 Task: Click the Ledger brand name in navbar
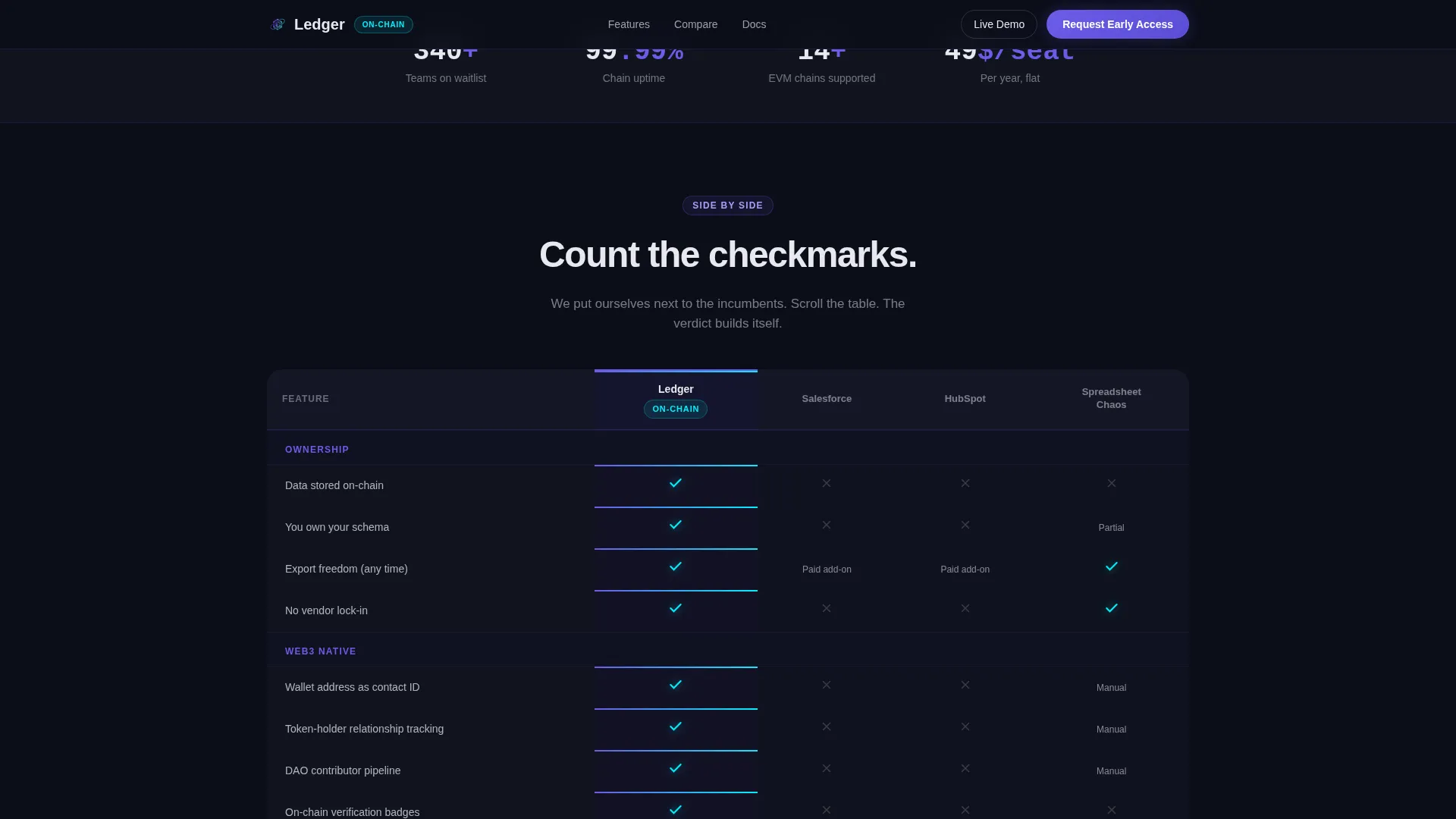(319, 24)
